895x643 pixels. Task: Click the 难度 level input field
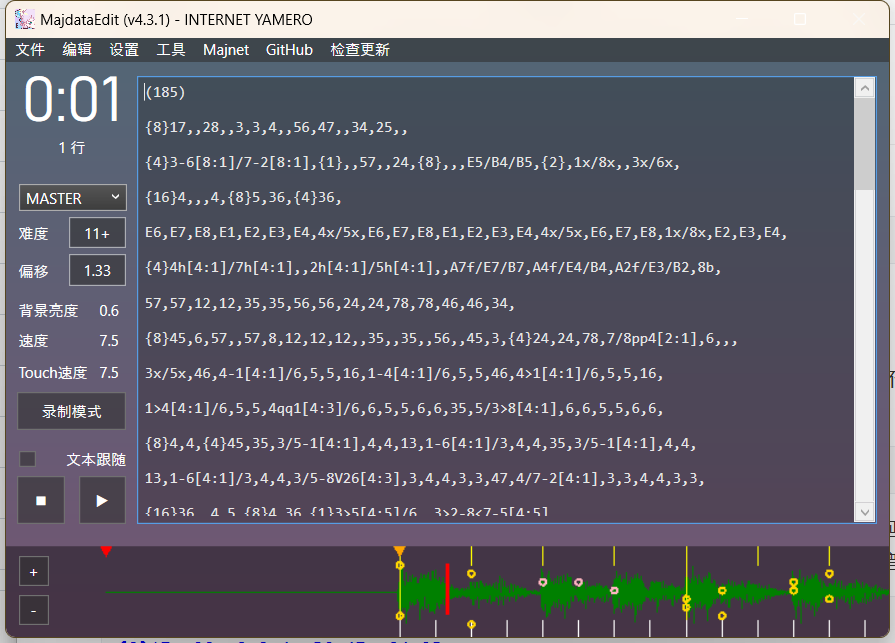click(x=97, y=233)
